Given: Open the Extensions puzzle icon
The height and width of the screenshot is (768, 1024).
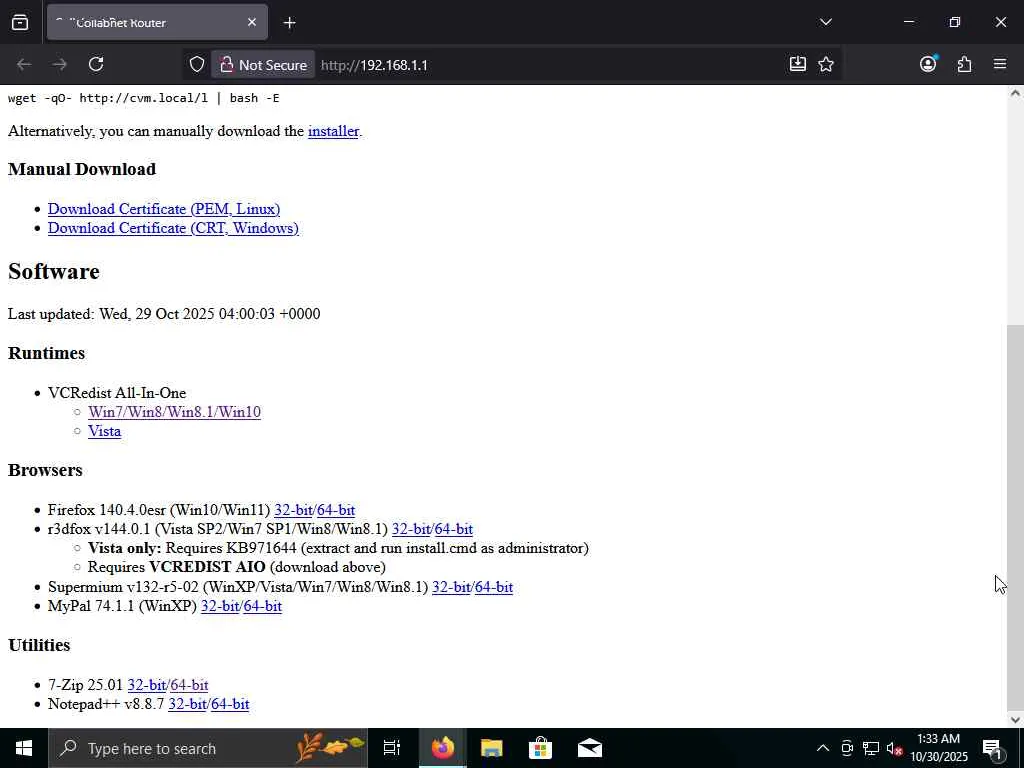Looking at the screenshot, I should click(964, 64).
